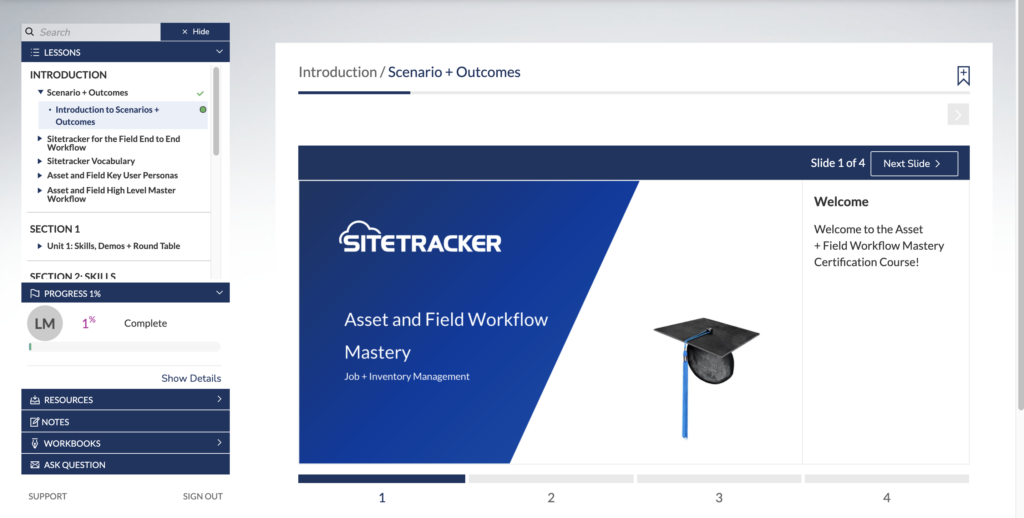This screenshot has height=518, width=1024.
Task: Open the Ask Question menu item
Action: point(125,465)
